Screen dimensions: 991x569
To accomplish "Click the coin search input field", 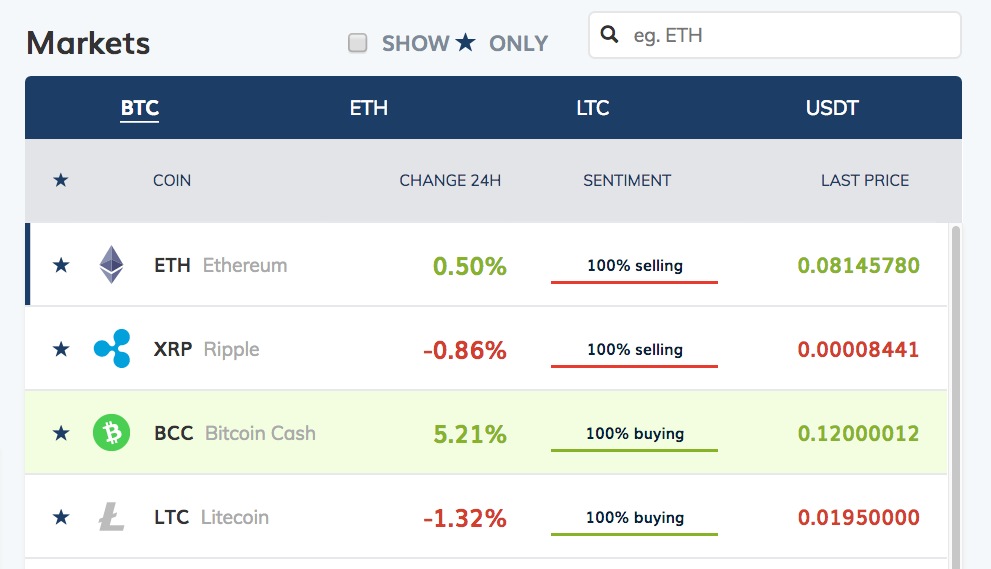I will pos(775,35).
